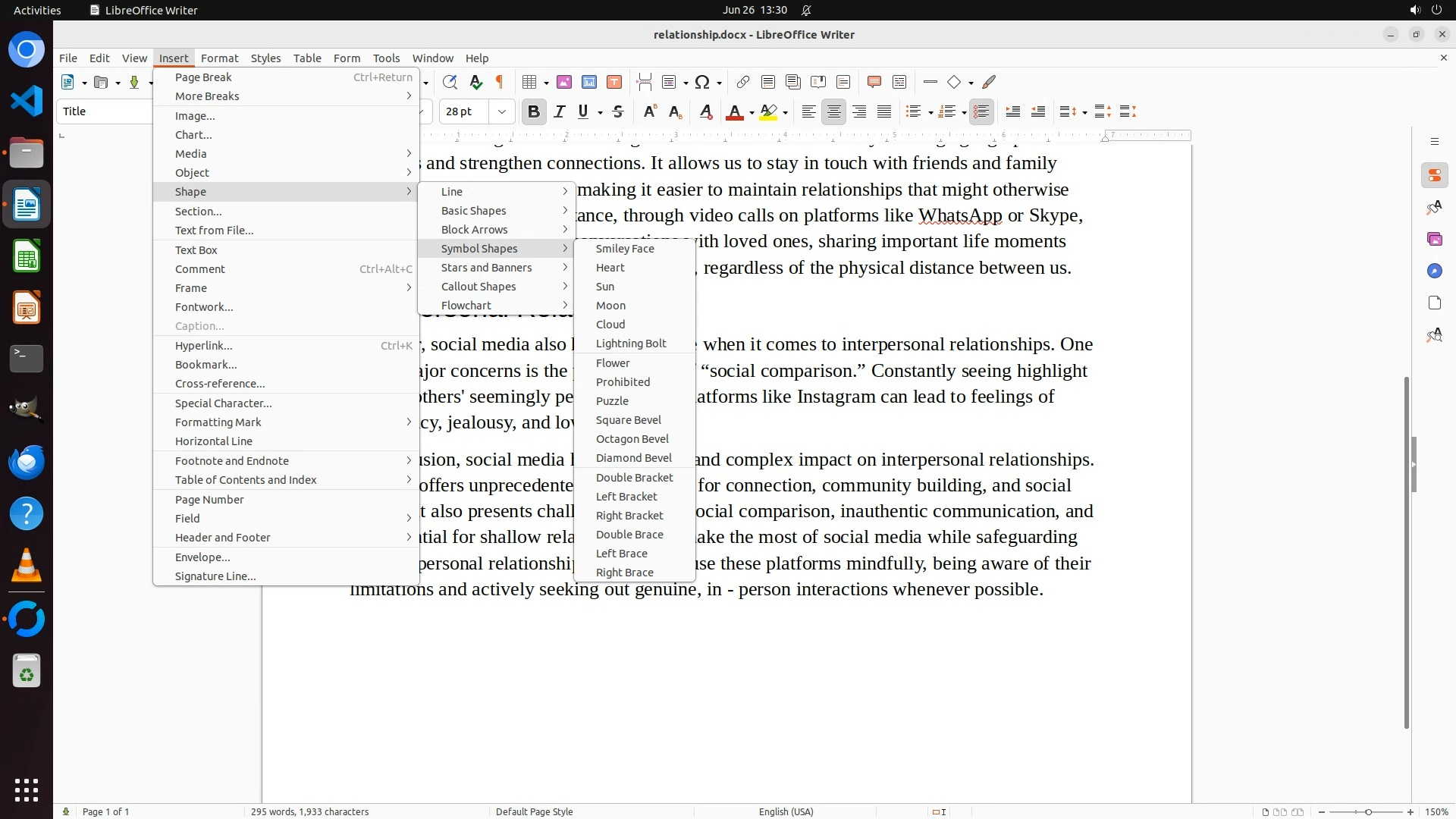
Task: Click the Insert Comment toolbar icon
Action: pyautogui.click(x=874, y=82)
